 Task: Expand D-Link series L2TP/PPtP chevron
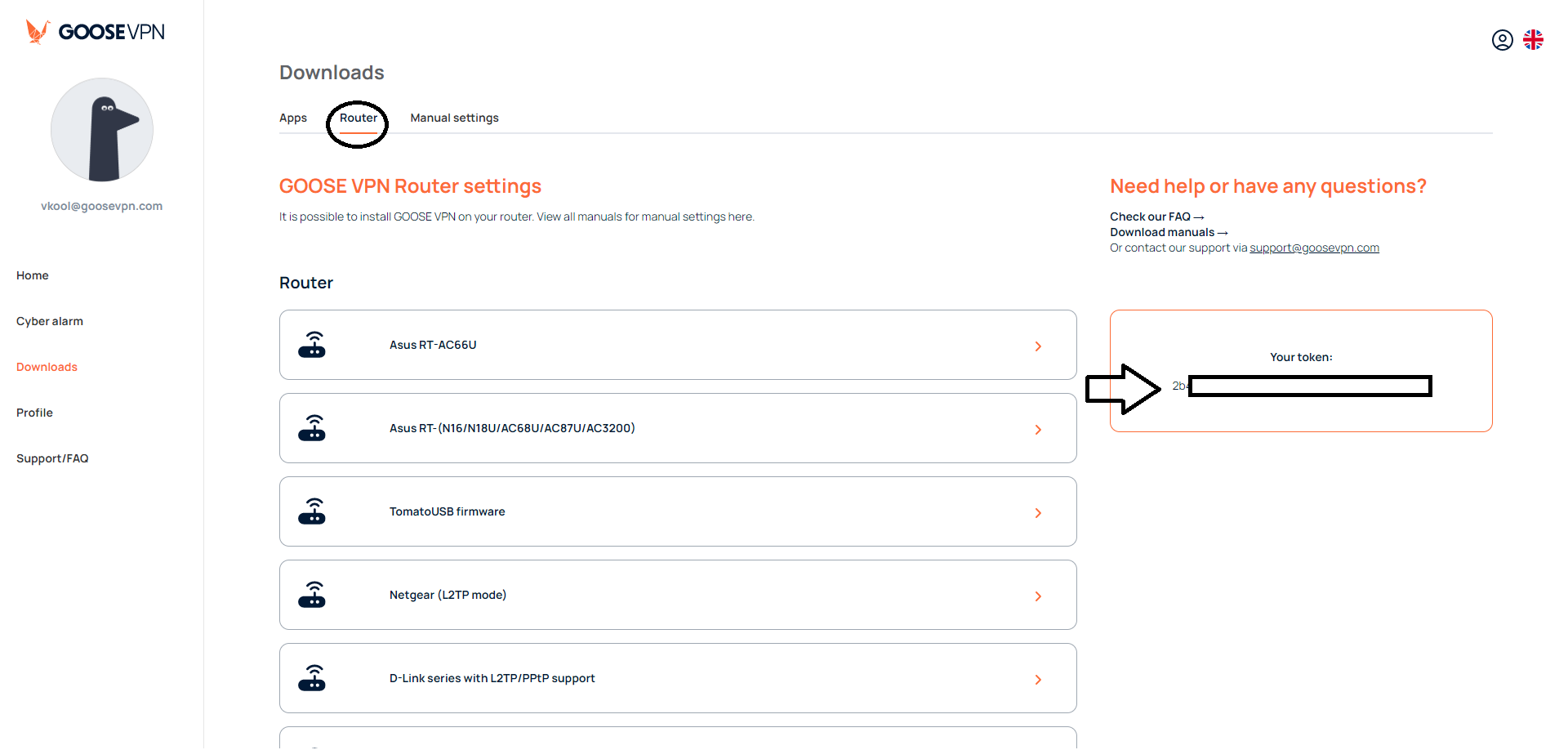pyautogui.click(x=1038, y=680)
